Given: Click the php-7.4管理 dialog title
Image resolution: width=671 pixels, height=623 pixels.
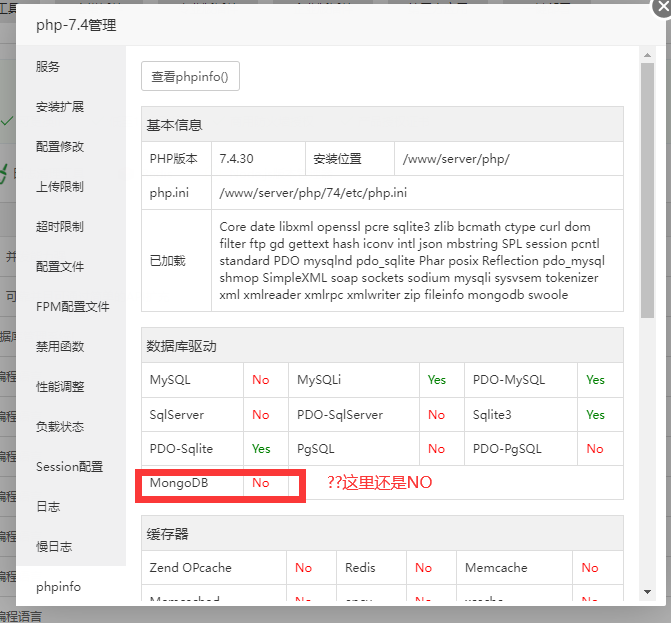Looking at the screenshot, I should [76, 25].
